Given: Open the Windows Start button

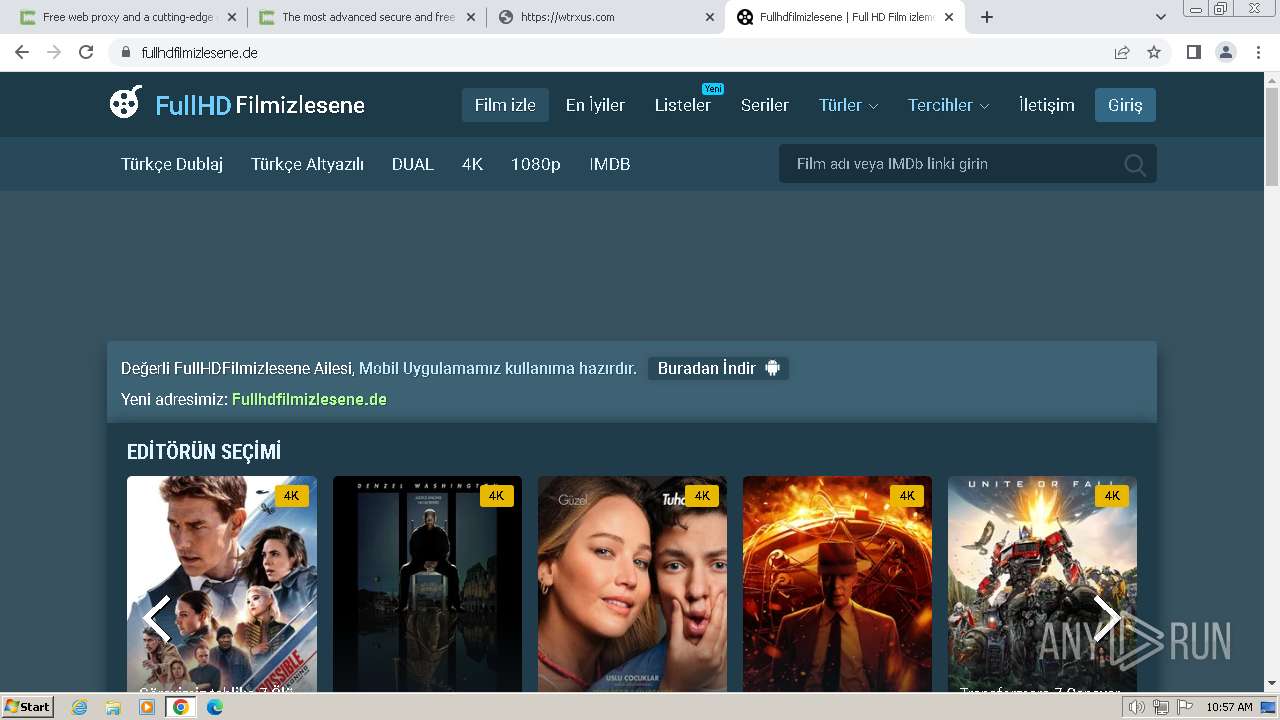Looking at the screenshot, I should (28, 707).
